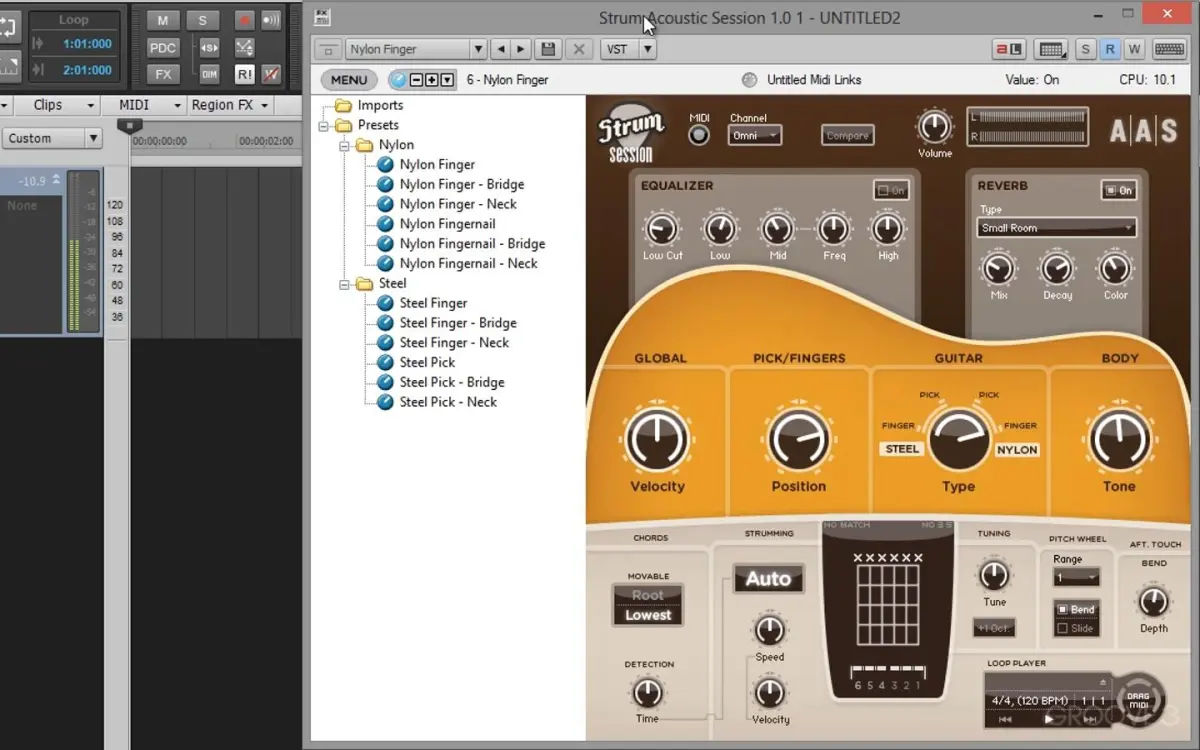Click the red record arm button
This screenshot has height=750, width=1200.
pos(244,20)
